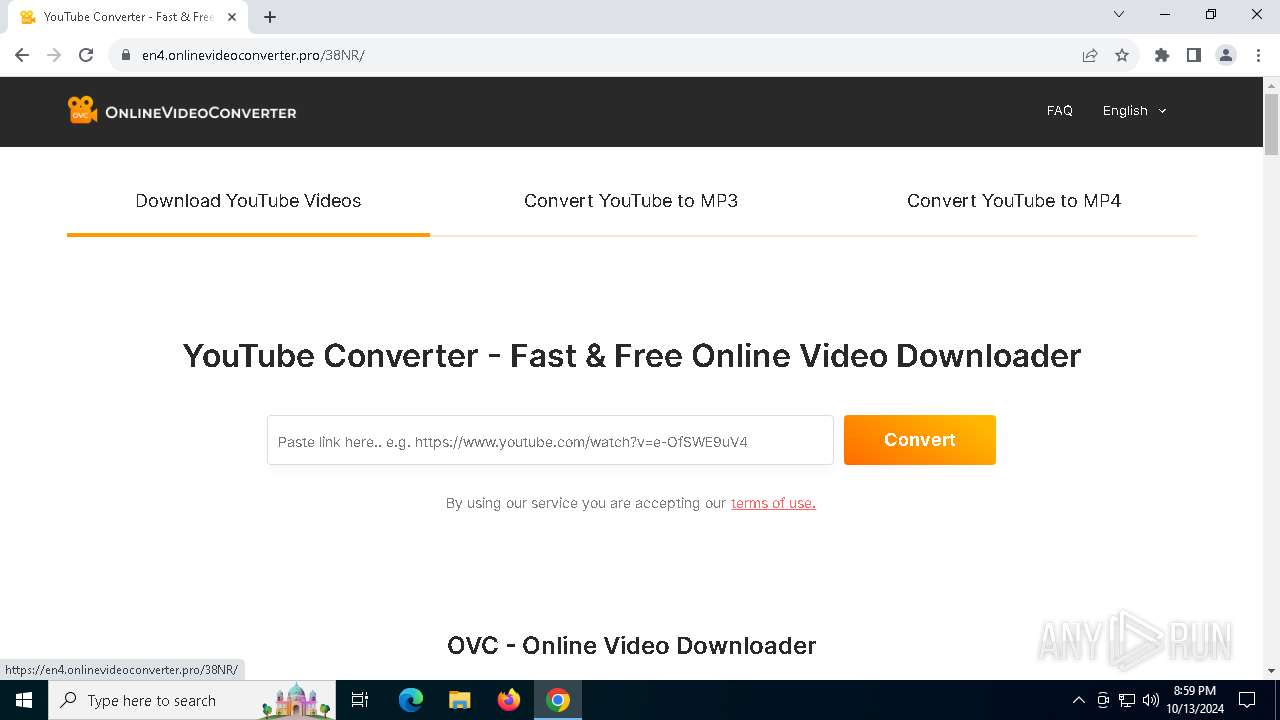Screen dimensions: 1280x720
Task: Open the Chrome profile avatar
Action: point(1226,55)
